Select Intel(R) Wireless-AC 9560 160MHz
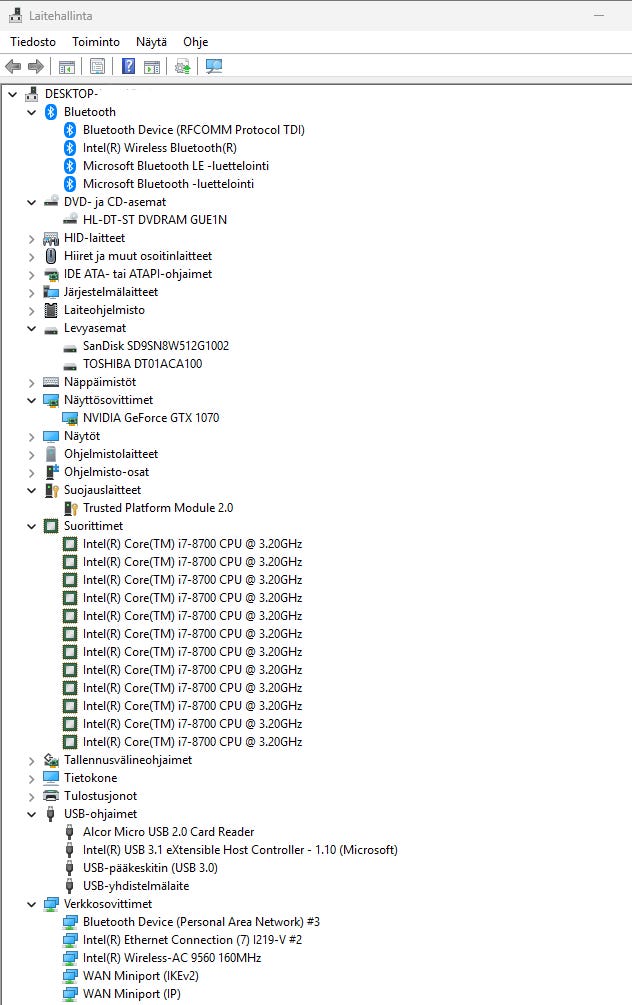 click(x=172, y=958)
